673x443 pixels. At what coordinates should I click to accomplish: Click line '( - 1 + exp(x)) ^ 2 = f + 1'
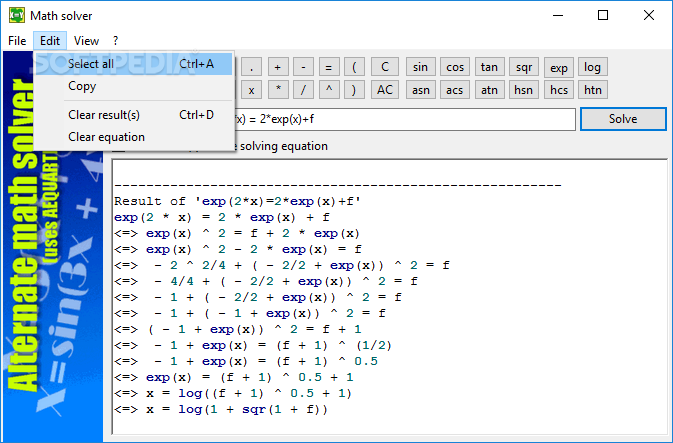coord(238,330)
